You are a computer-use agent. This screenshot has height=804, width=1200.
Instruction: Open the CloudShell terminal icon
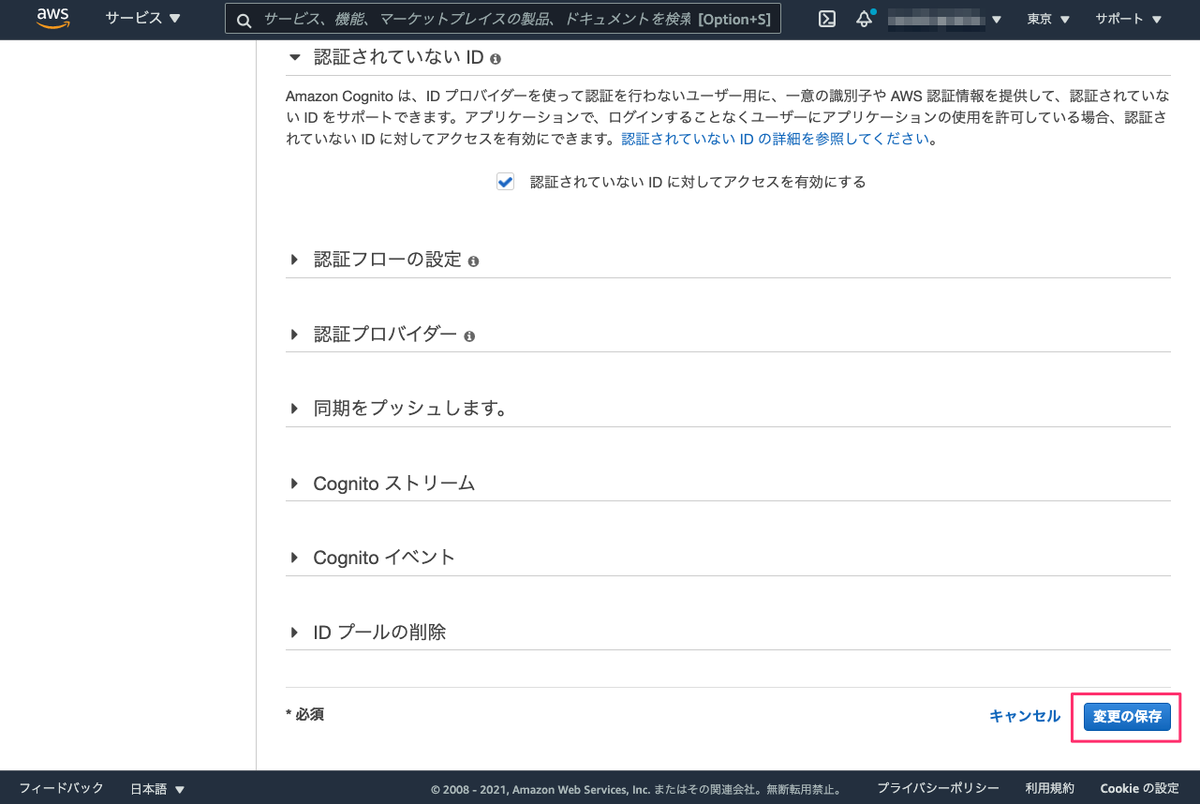[x=826, y=19]
